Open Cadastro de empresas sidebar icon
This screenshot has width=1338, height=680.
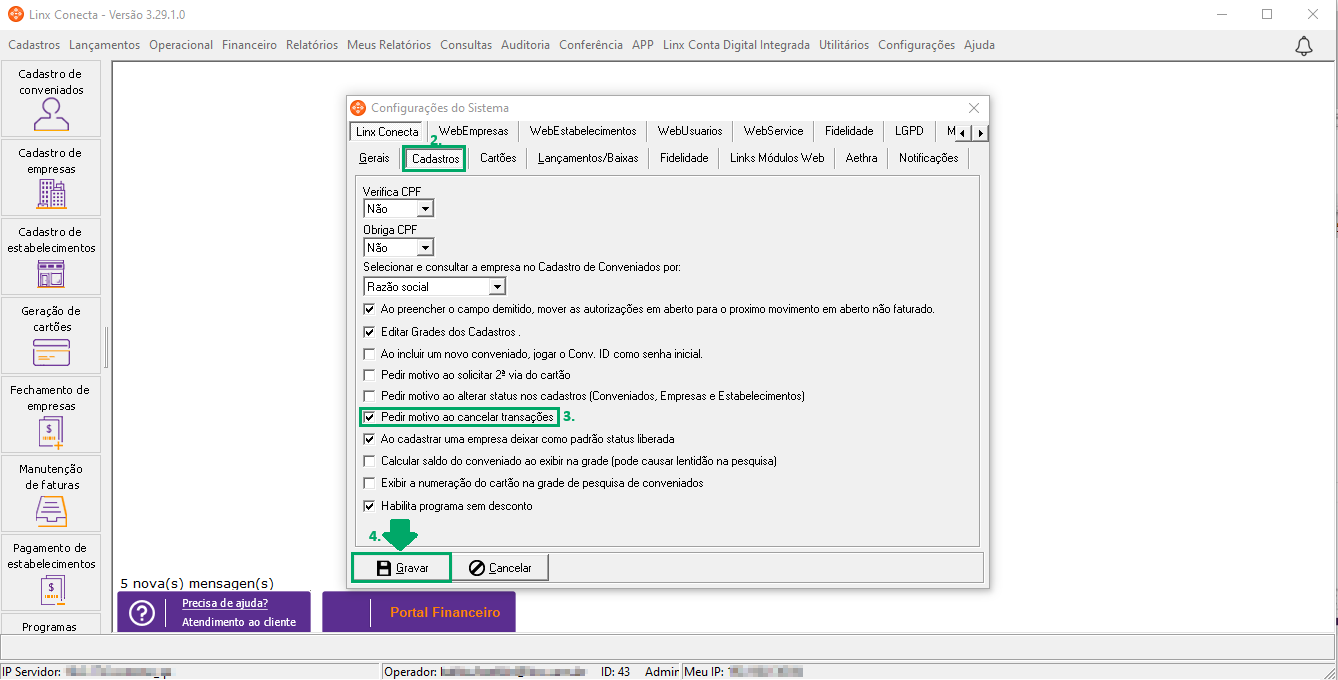tap(51, 177)
